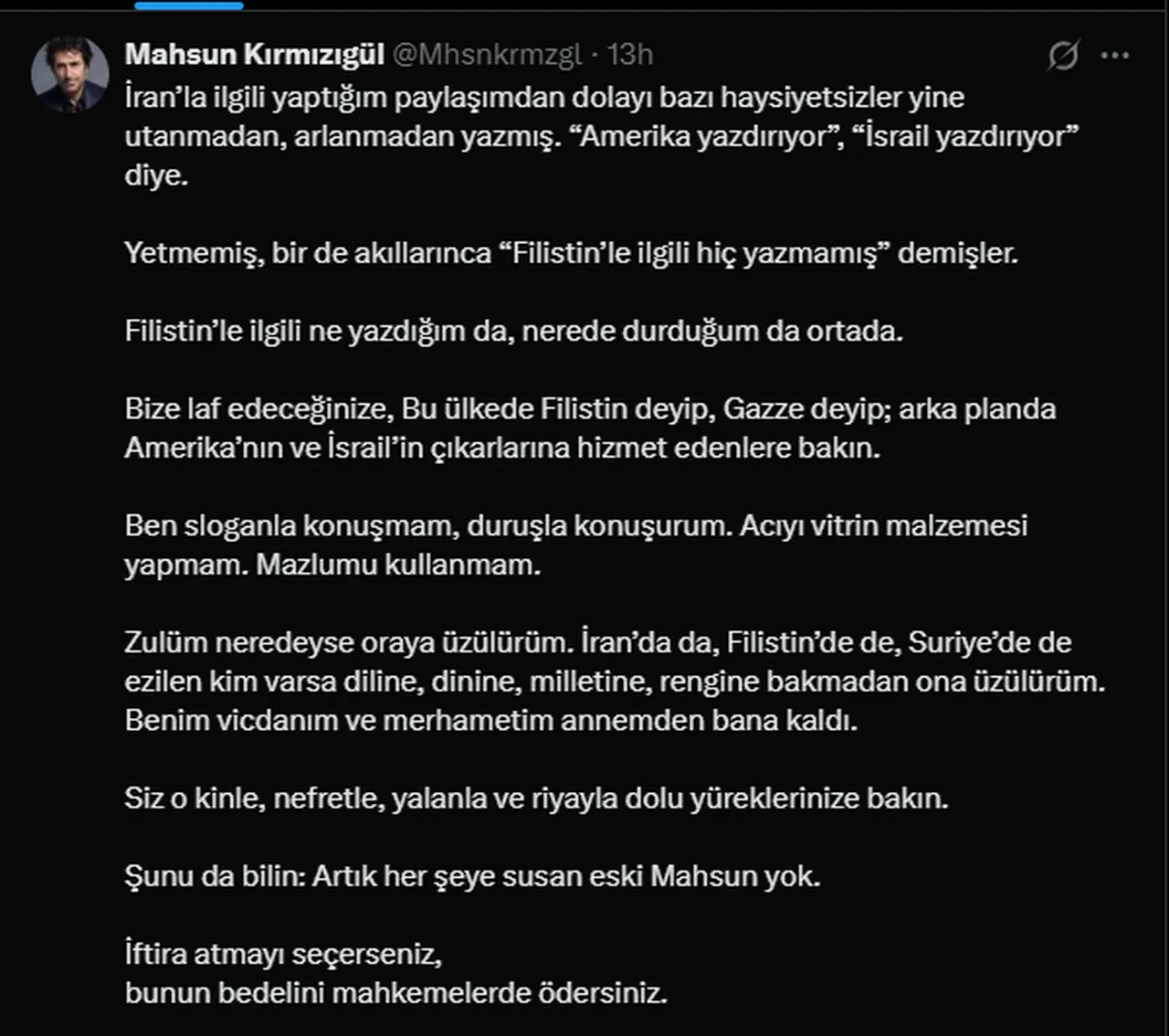Click the sentence about "İftira atmayı seçerseniz"
Screen dimensions: 1169x1036
(283, 955)
